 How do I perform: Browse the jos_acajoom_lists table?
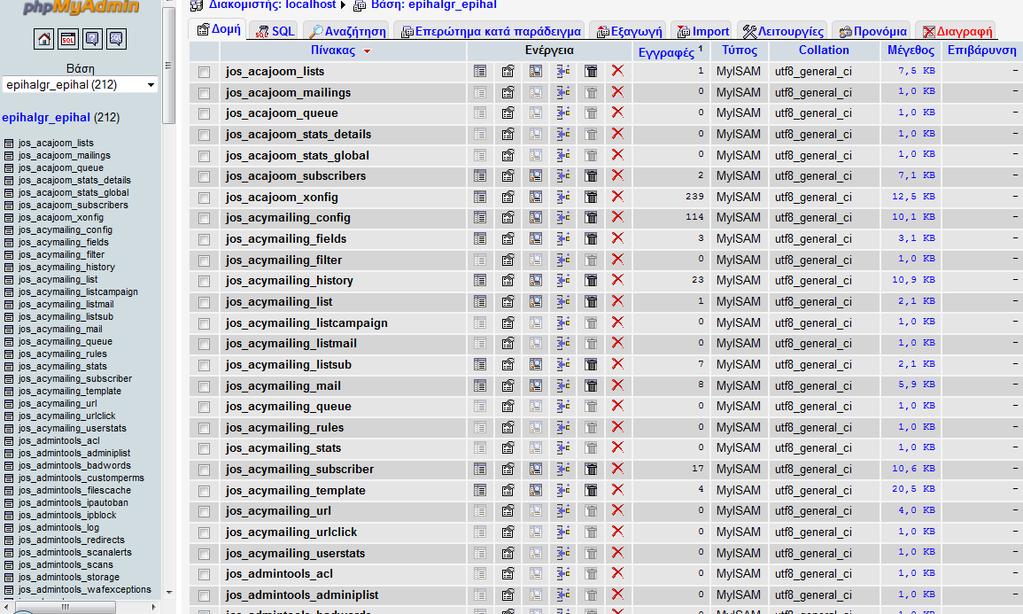pos(480,71)
